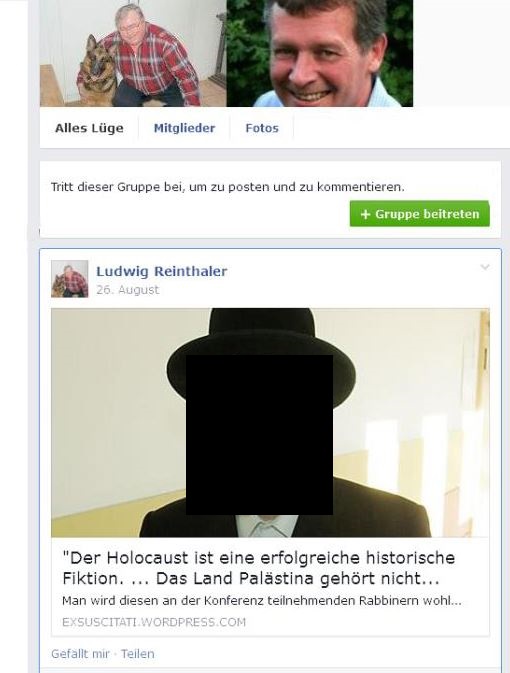Click the description starting 'Man wird diesen'

(x=262, y=600)
